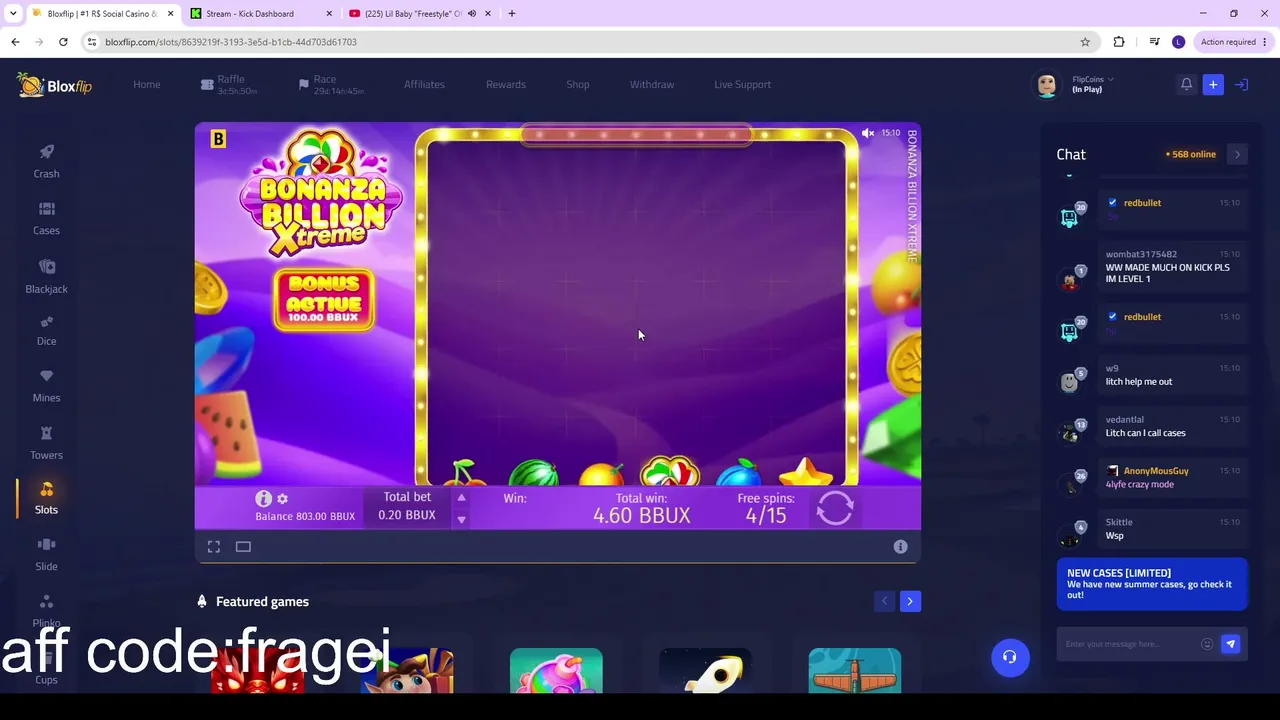Enter fullscreen mode for the game
Image resolution: width=1280 pixels, height=720 pixels.
214,547
